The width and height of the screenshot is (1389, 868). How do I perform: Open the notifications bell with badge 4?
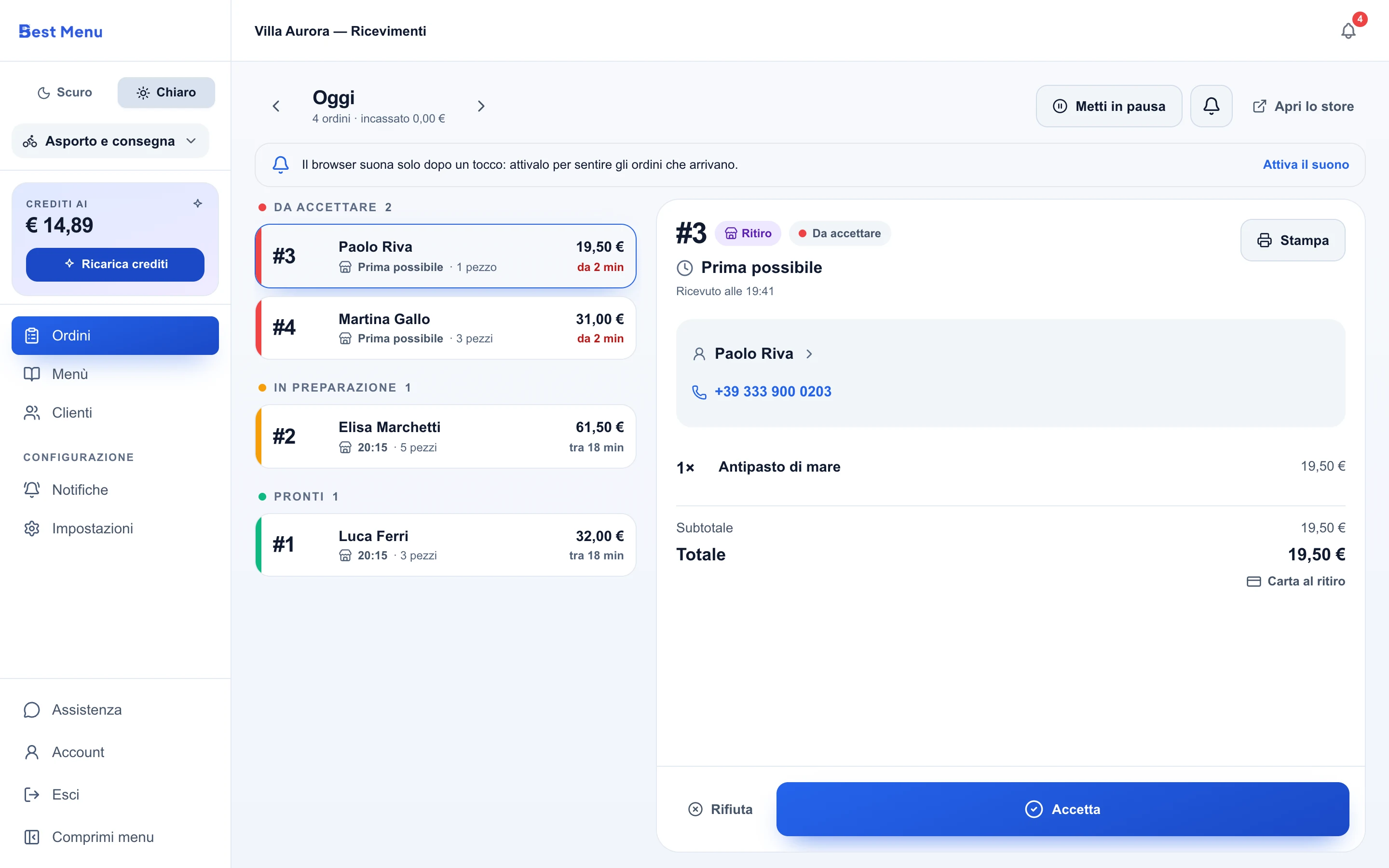[1348, 30]
